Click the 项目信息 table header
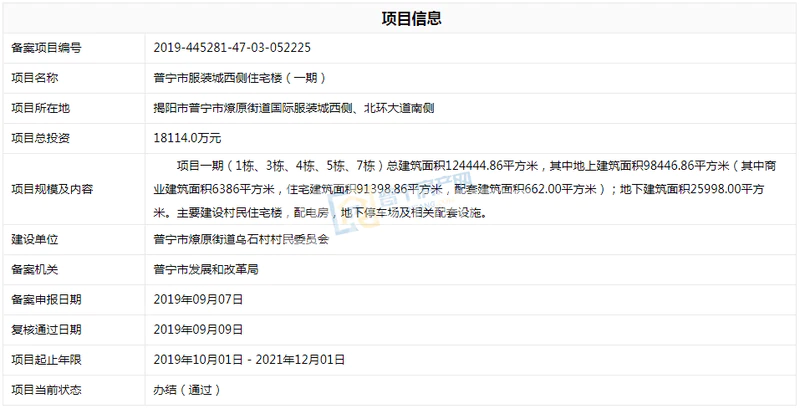 tap(411, 18)
